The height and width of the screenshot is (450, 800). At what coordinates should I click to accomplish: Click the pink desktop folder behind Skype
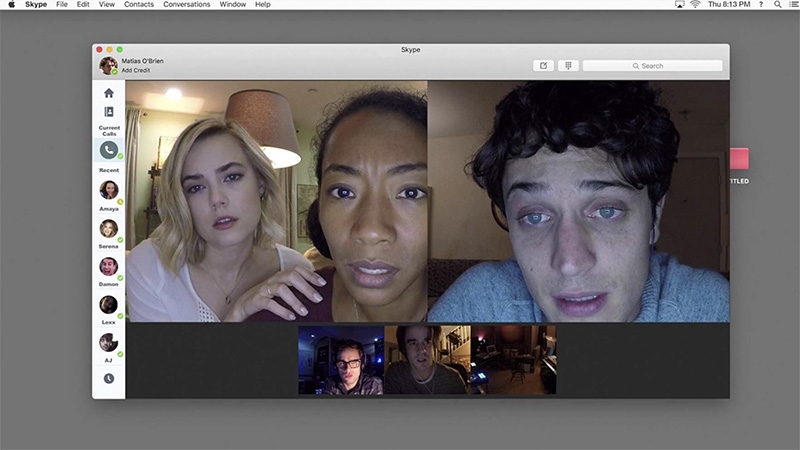click(x=739, y=159)
